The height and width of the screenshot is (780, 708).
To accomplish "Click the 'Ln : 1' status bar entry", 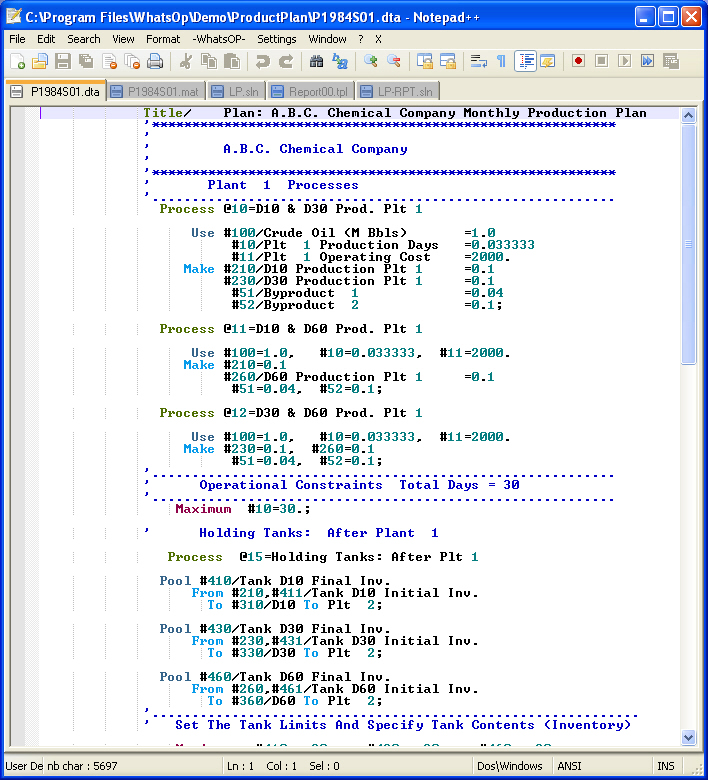I will click(x=240, y=766).
